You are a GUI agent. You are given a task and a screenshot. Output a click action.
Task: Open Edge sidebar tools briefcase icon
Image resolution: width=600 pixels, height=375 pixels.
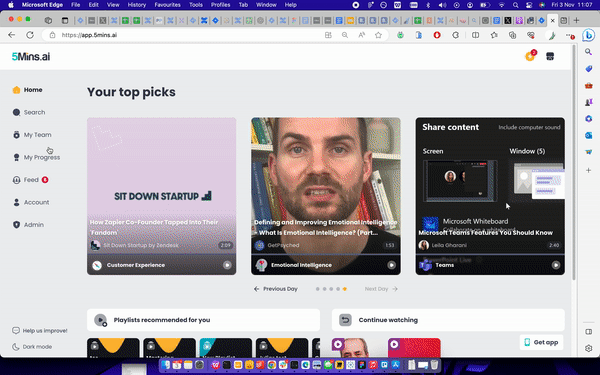click(589, 85)
